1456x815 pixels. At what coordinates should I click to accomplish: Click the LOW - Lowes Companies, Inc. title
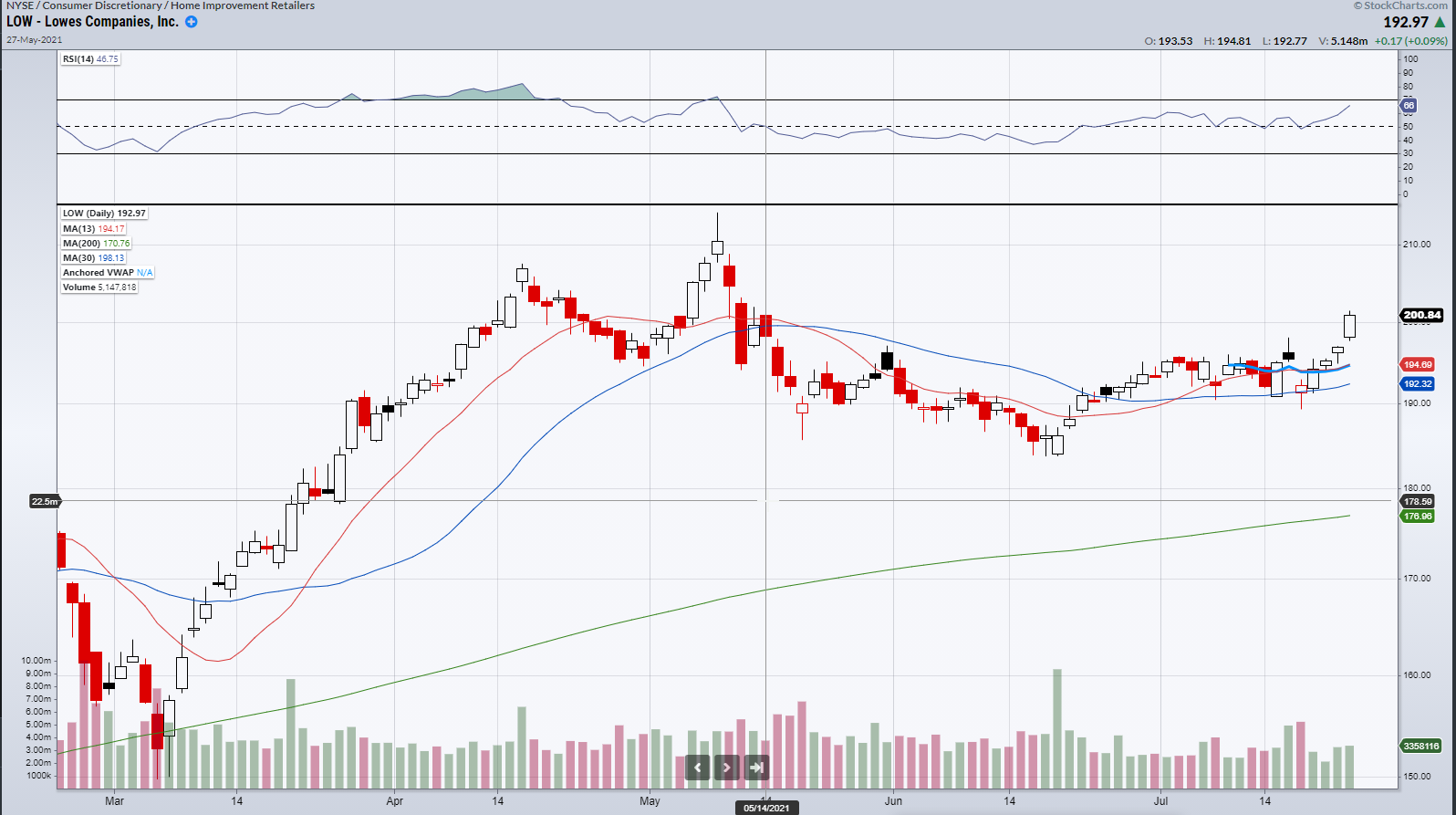[92, 21]
